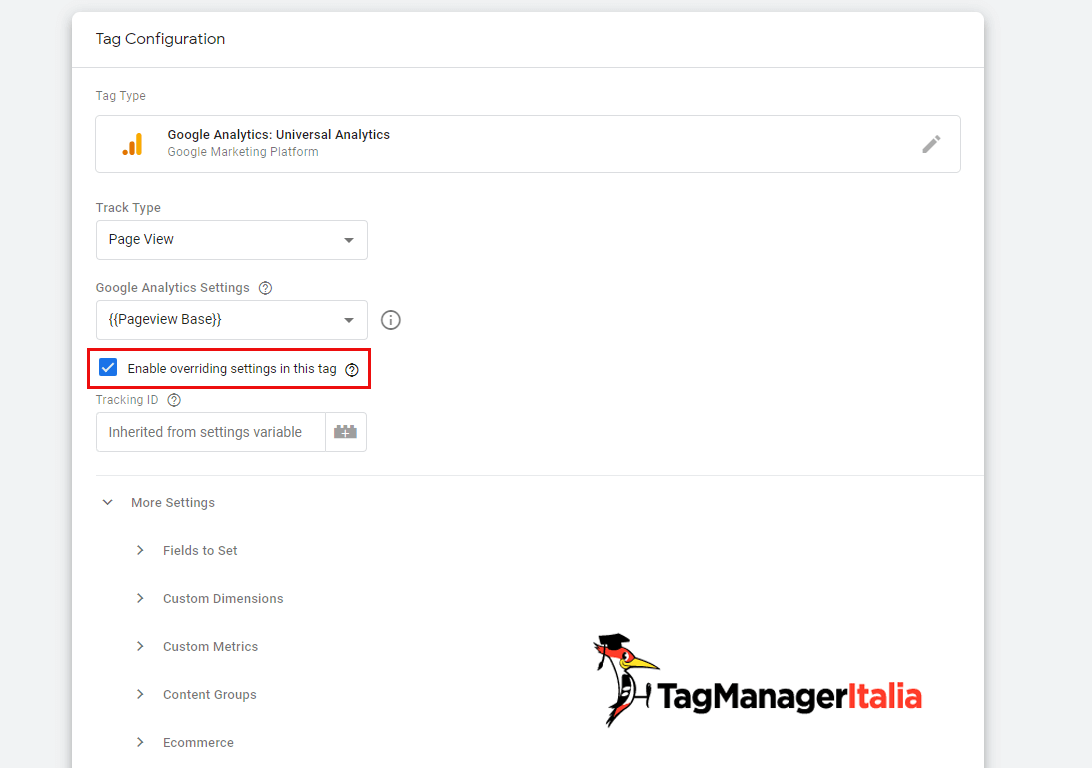Viewport: 1092px width, 768px height.
Task: Expand the Ecommerce section
Action: pos(140,743)
